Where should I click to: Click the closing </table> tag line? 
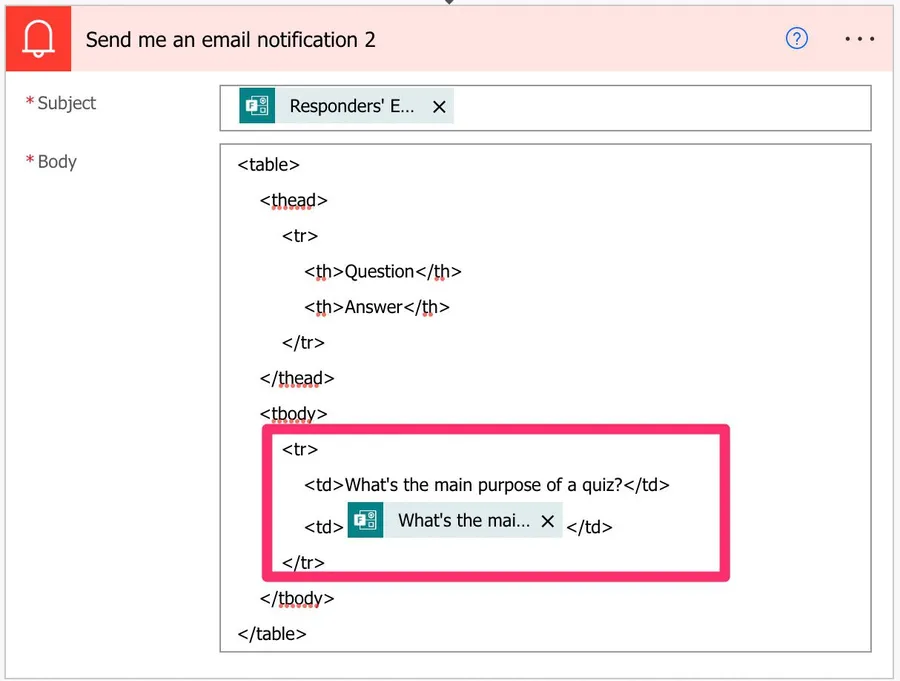[272, 633]
